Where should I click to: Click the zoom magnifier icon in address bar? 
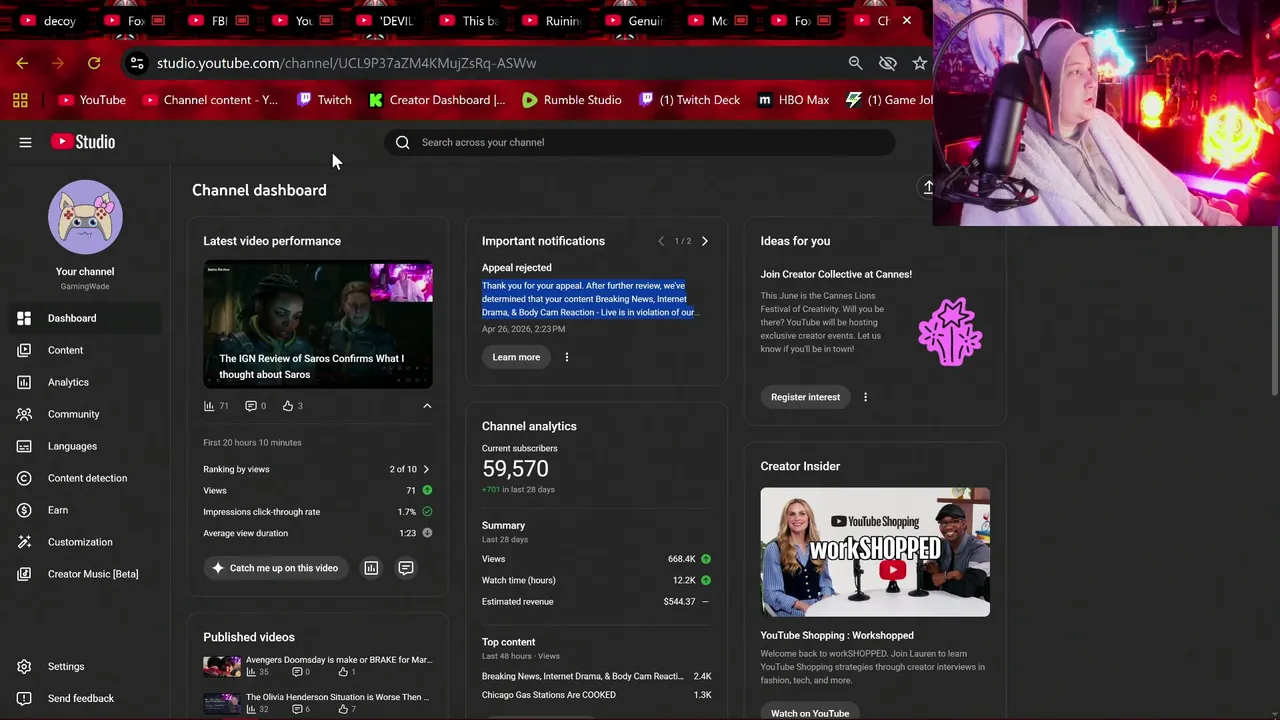(x=855, y=63)
